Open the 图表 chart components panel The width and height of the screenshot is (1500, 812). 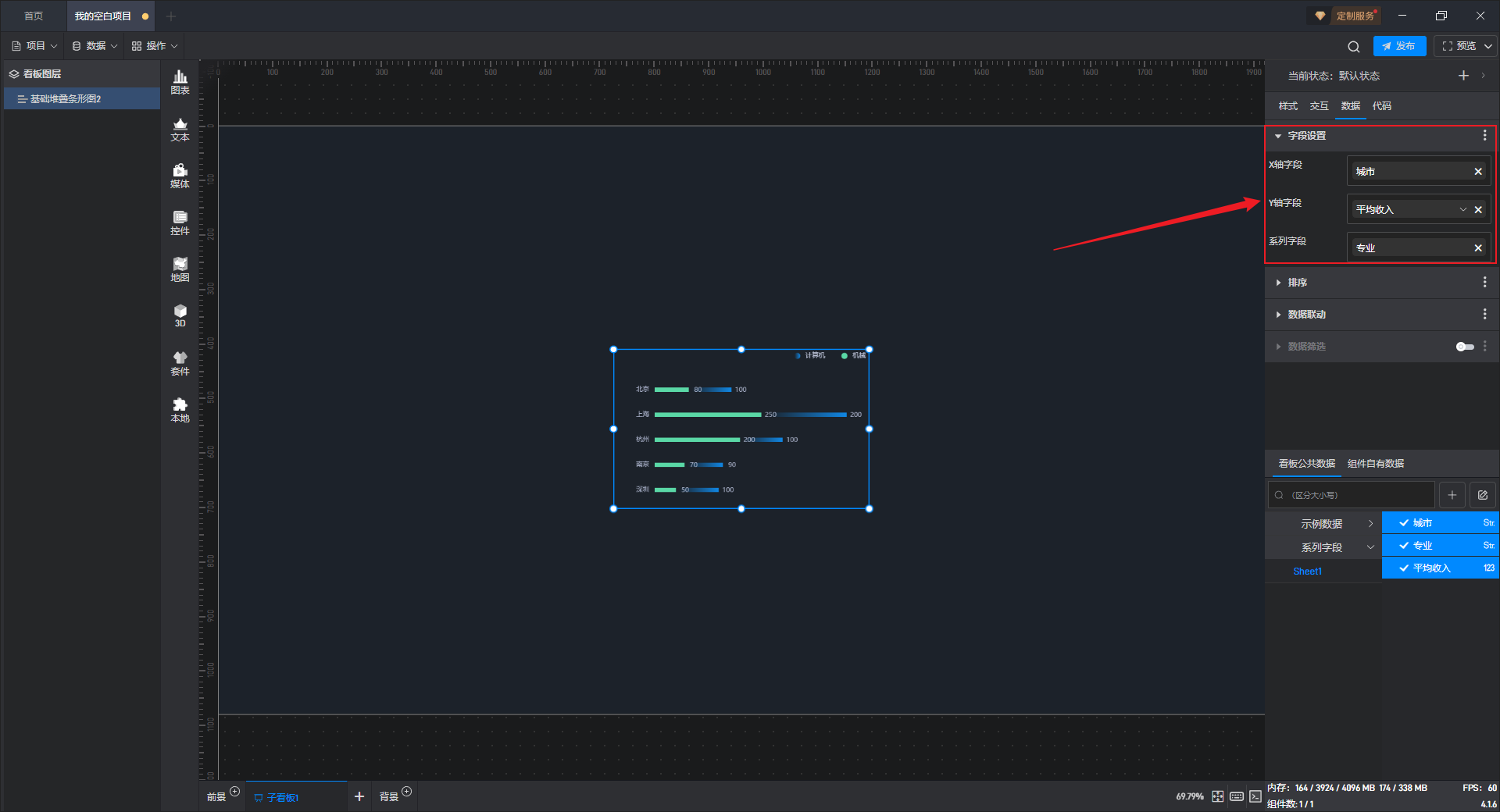tap(180, 81)
